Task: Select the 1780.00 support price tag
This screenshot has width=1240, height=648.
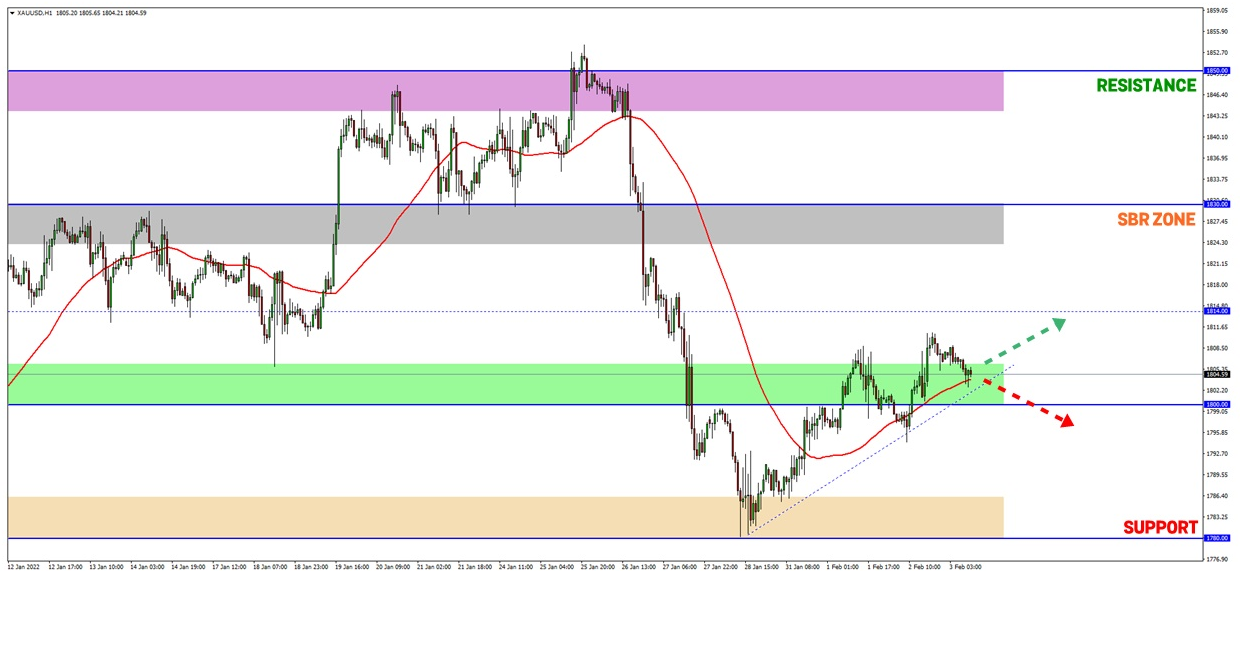Action: coord(1217,538)
